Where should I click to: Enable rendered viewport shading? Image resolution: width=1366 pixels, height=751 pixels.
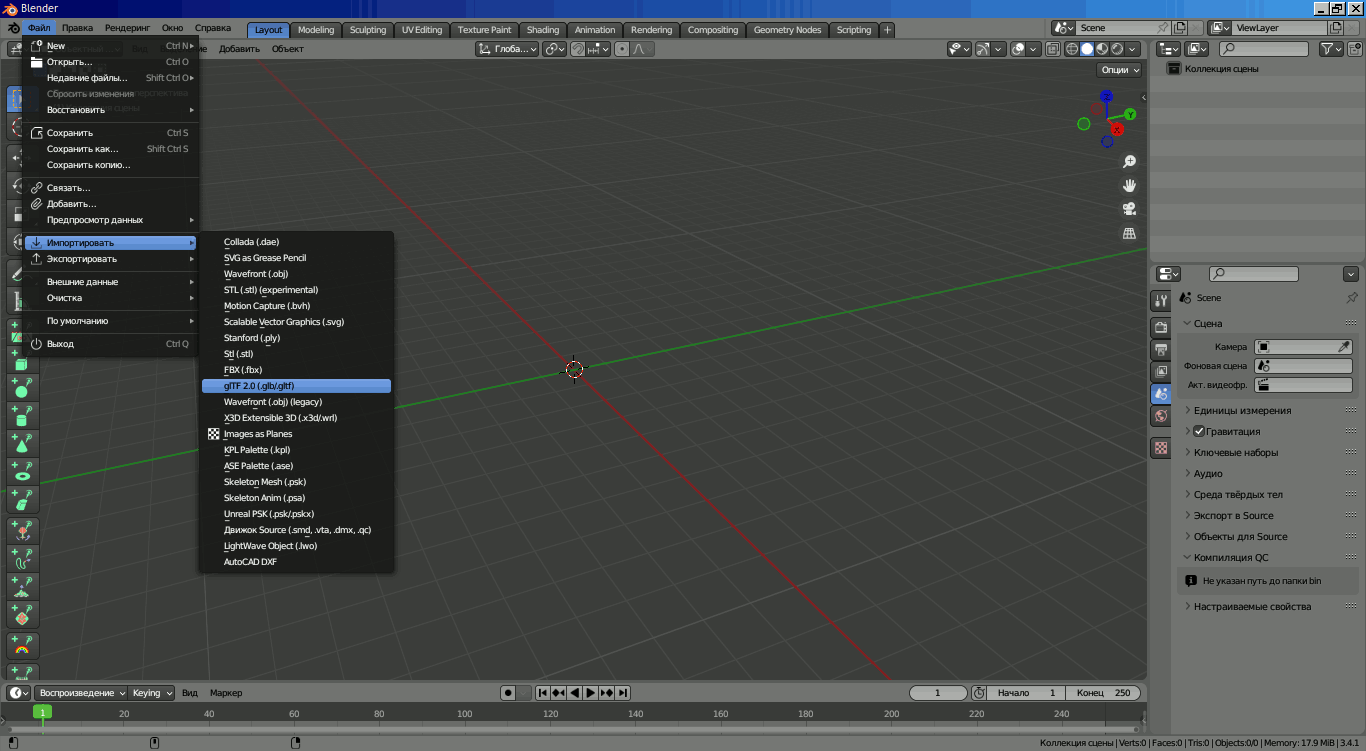(1117, 49)
